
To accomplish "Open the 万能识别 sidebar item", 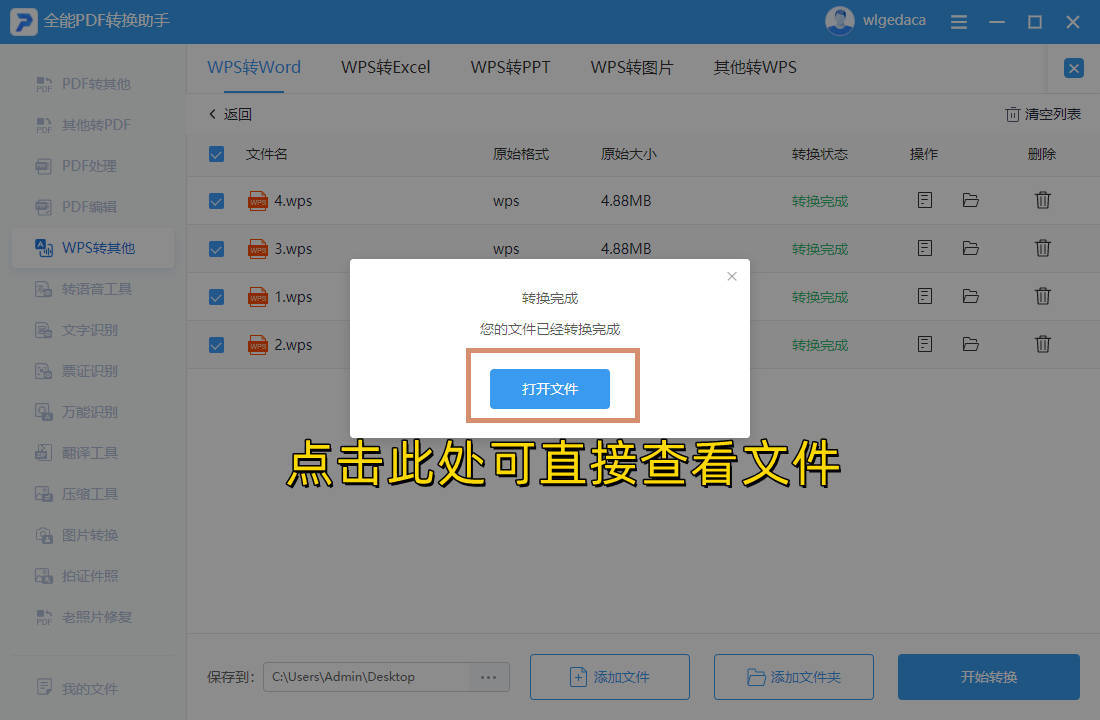I will click(x=76, y=412).
